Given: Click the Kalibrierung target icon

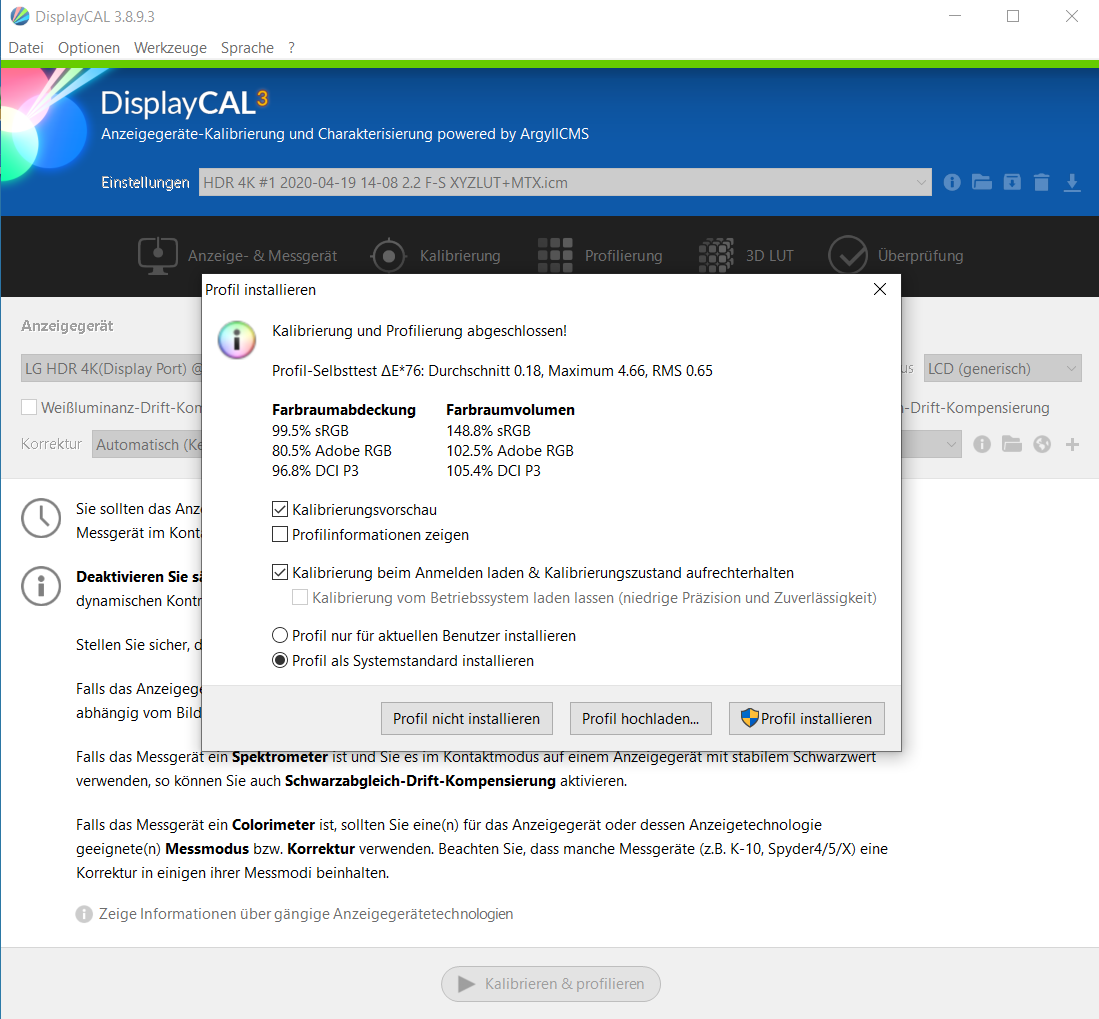Looking at the screenshot, I should pos(389,256).
